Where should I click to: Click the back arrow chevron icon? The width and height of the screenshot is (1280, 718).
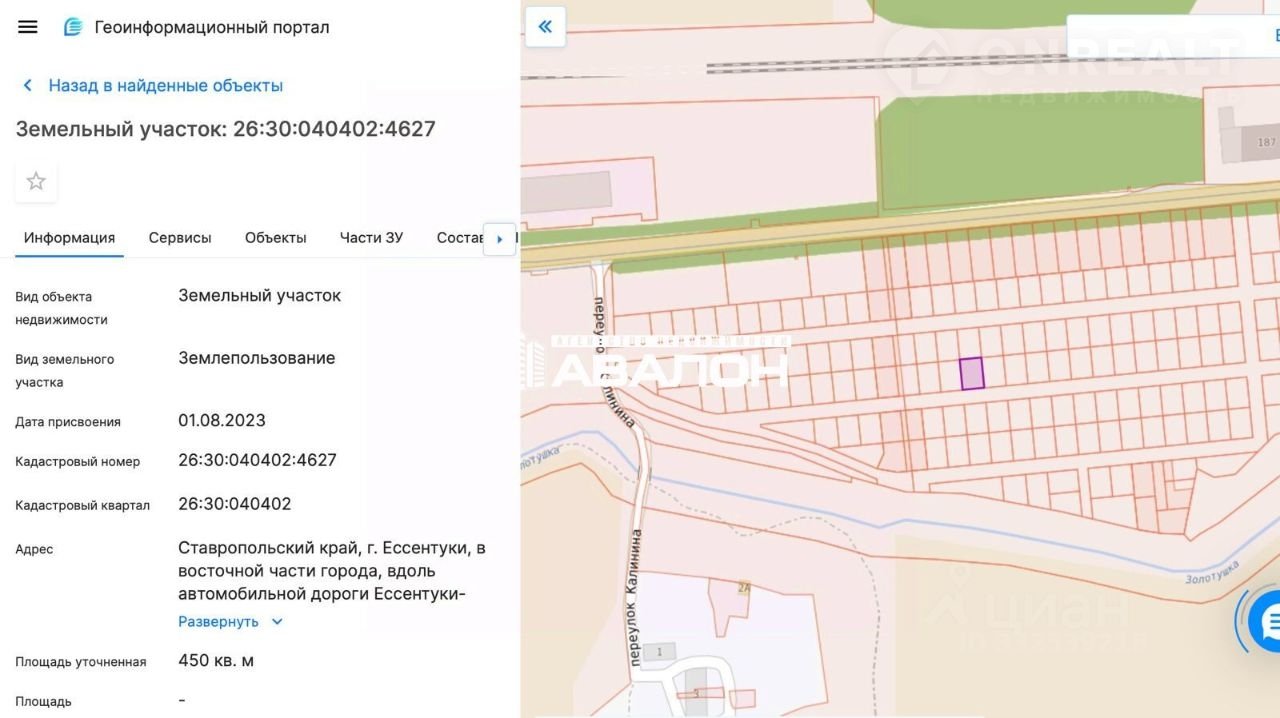(x=28, y=86)
